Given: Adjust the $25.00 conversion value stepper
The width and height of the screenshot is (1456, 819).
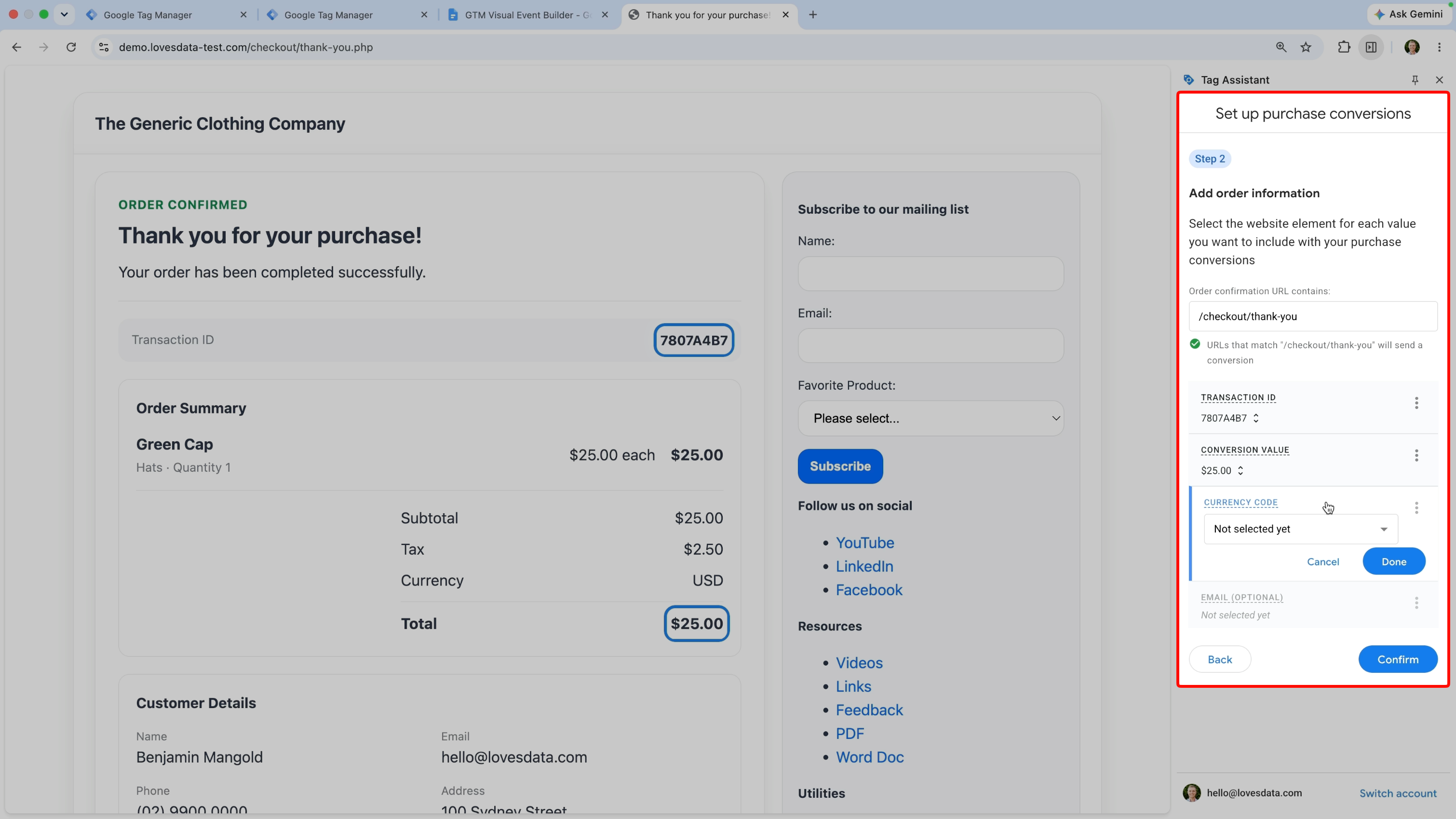Looking at the screenshot, I should [x=1240, y=471].
